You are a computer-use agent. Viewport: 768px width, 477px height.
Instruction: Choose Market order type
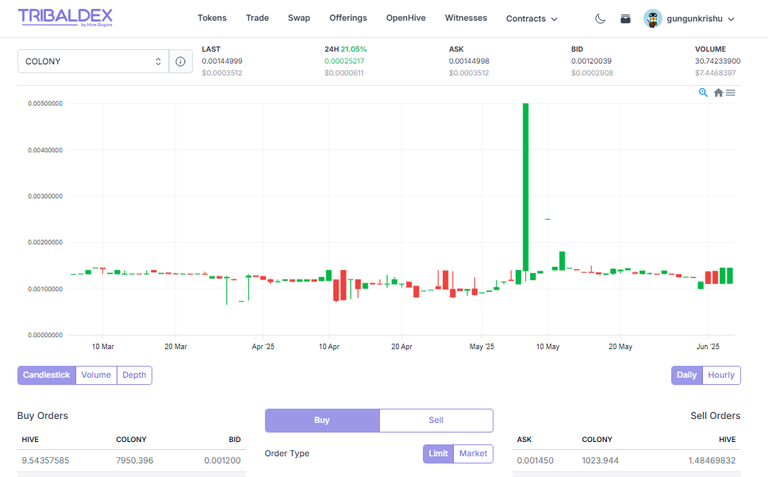click(x=473, y=453)
